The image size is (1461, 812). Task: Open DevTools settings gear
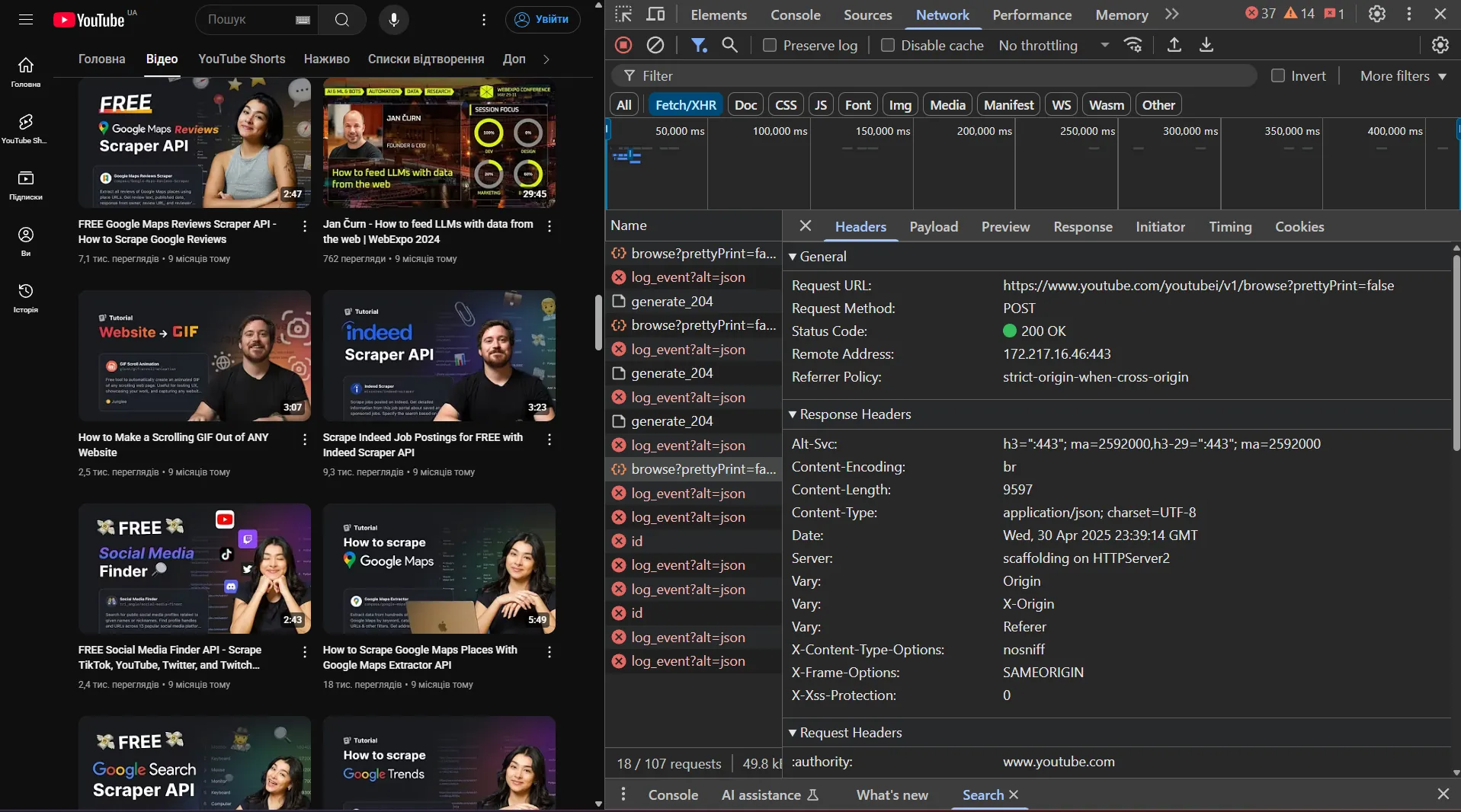click(x=1376, y=14)
